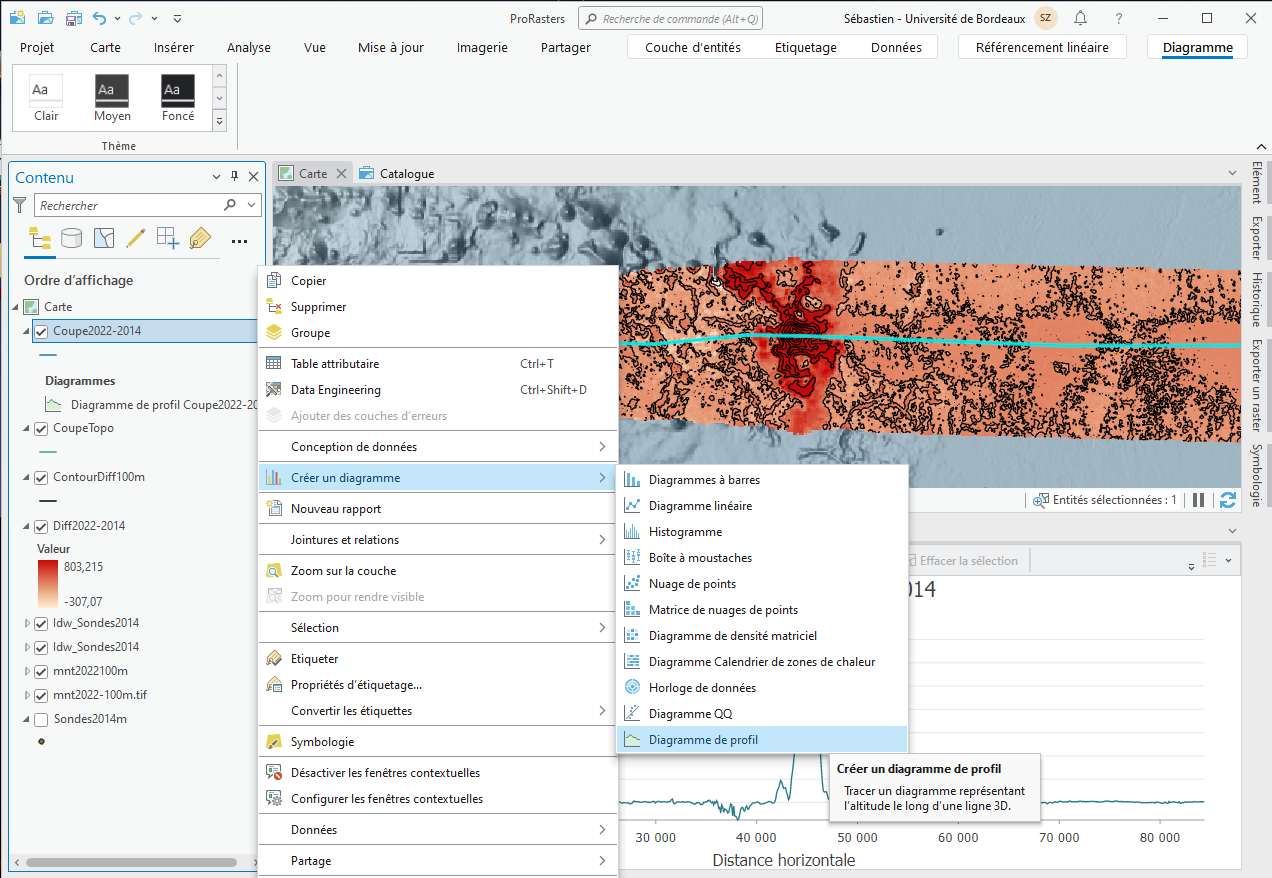1272x878 pixels.
Task: Apply the Foncé theme
Action: click(177, 98)
